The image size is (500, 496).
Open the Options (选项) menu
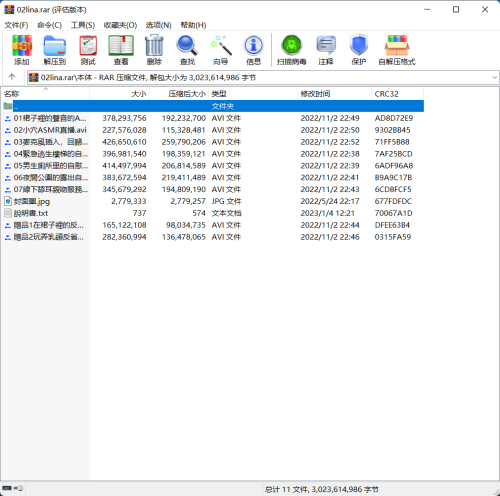(x=158, y=25)
